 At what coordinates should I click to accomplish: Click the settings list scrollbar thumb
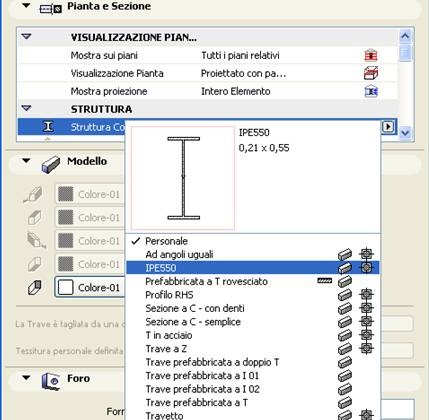405,52
